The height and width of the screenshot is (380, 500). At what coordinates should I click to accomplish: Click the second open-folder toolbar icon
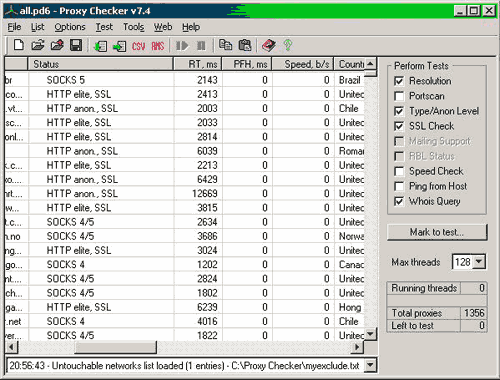(57, 45)
